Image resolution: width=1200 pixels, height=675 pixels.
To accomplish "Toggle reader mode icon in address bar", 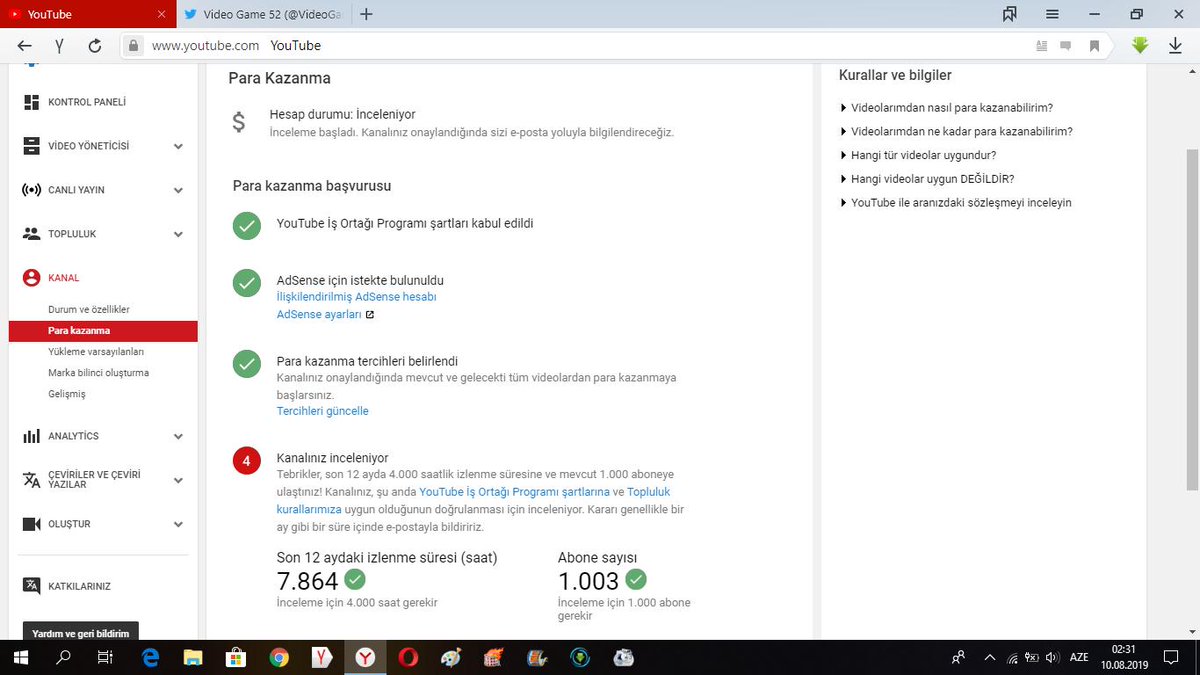I will [x=1042, y=45].
